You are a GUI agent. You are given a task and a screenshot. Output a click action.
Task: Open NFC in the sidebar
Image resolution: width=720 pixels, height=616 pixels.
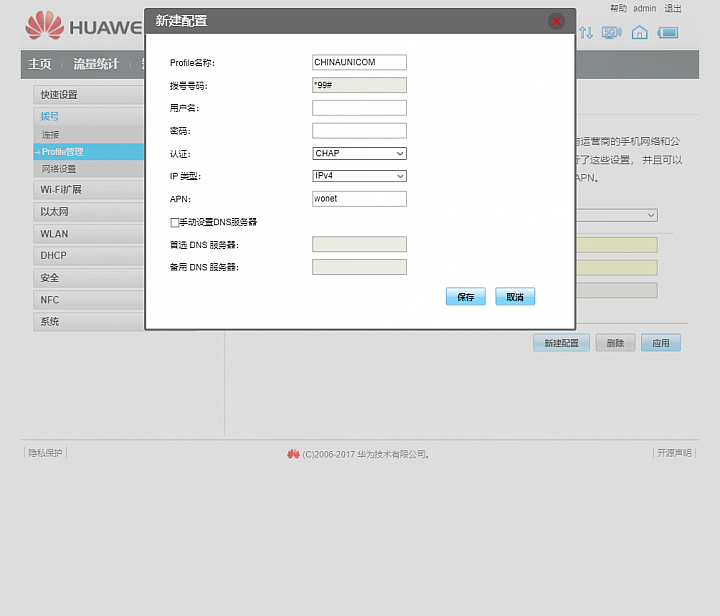tap(89, 300)
